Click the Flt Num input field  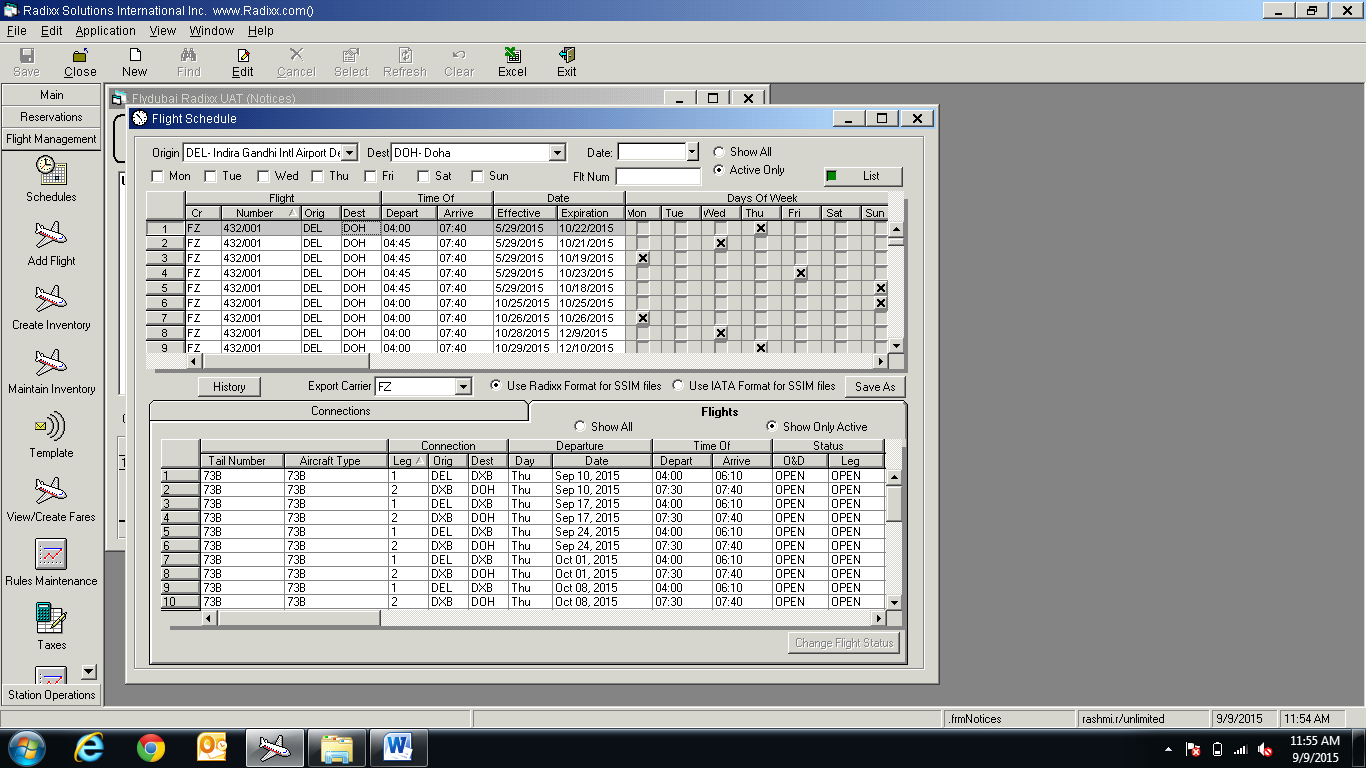[x=658, y=177]
